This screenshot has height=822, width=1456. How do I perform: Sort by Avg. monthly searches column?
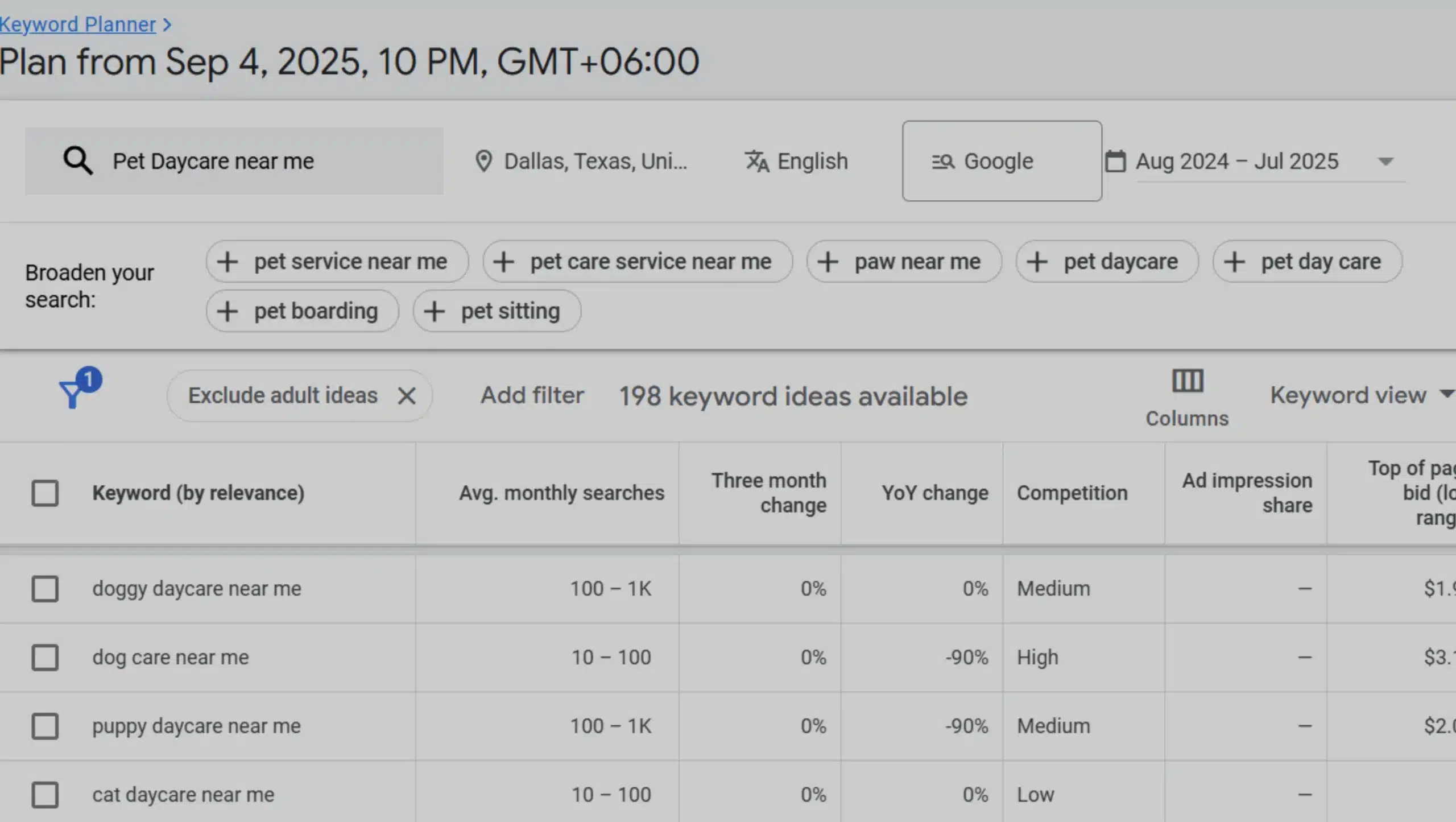coord(561,493)
